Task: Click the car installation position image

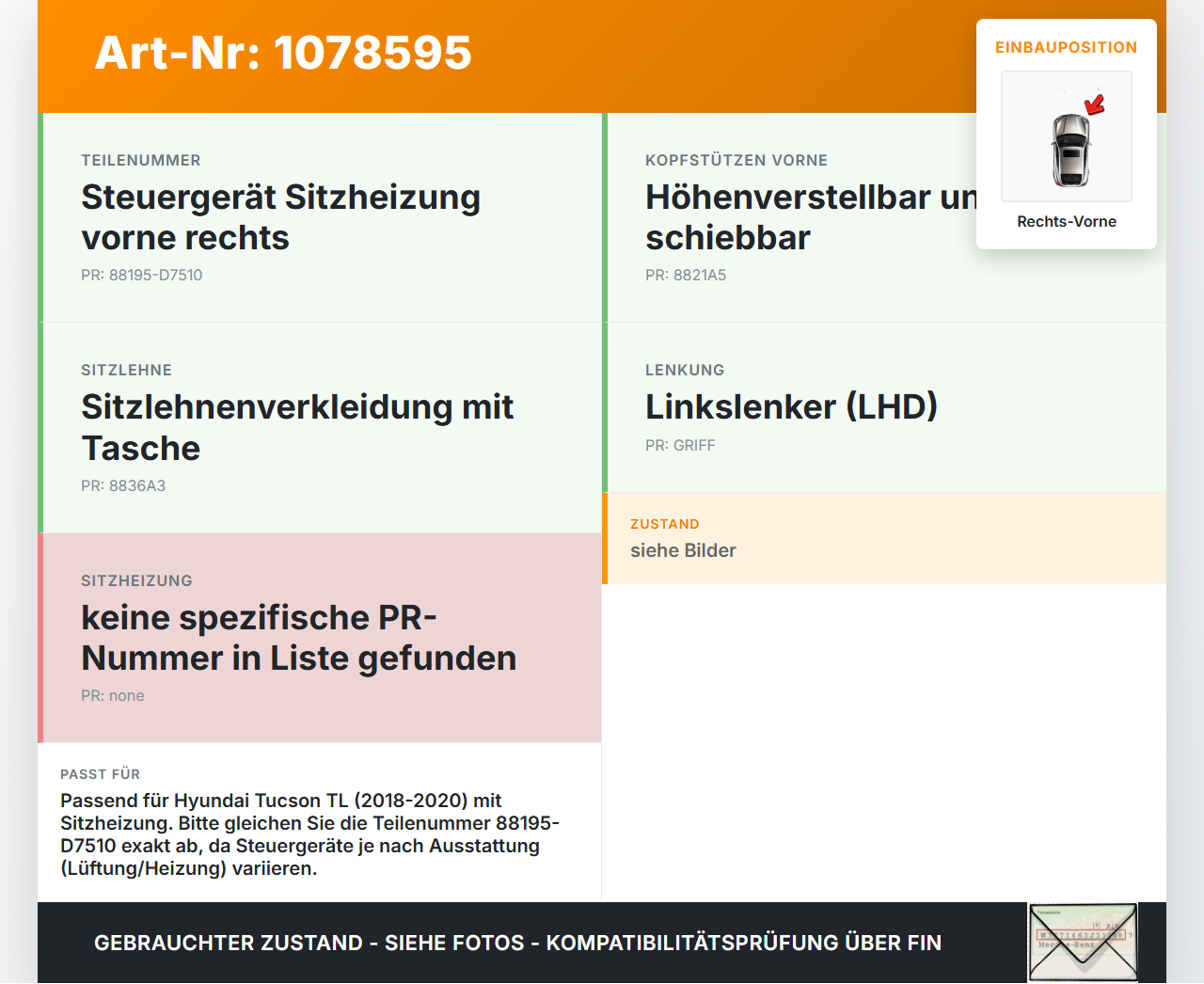Action: click(x=1067, y=136)
